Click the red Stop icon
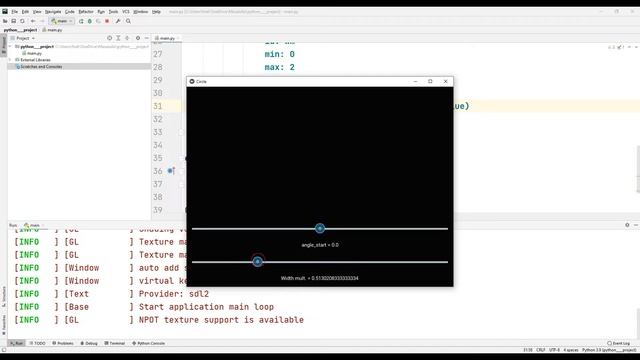Image resolution: width=640 pixels, height=360 pixels. point(107,21)
